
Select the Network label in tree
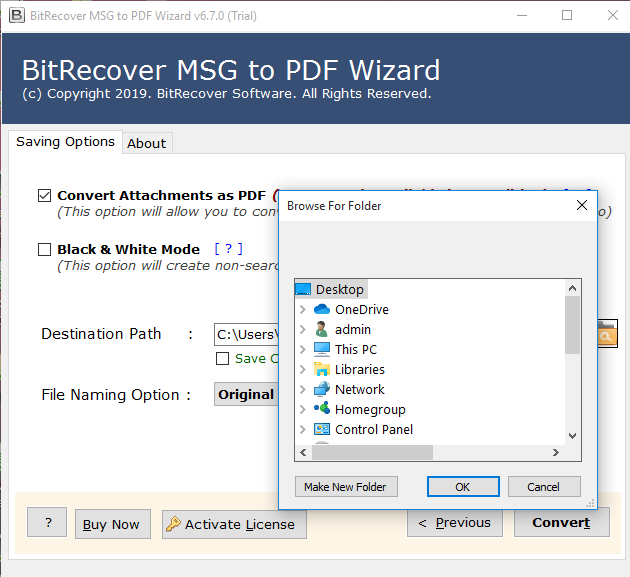[360, 389]
